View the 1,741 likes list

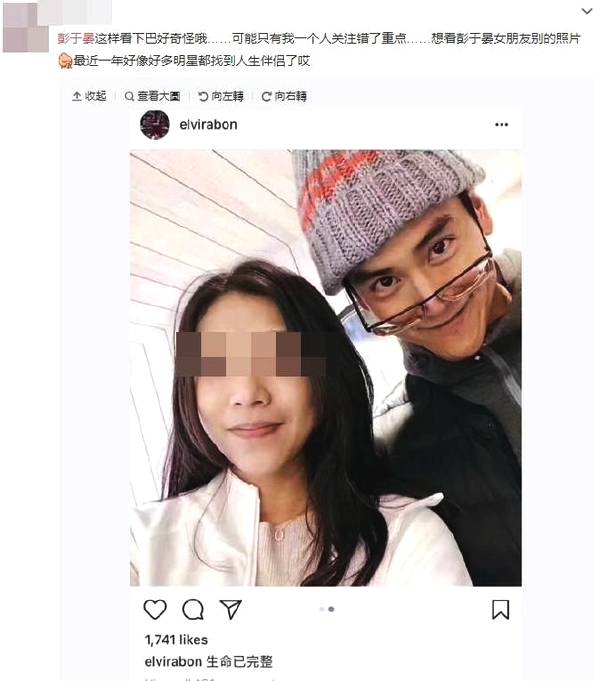pos(176,640)
